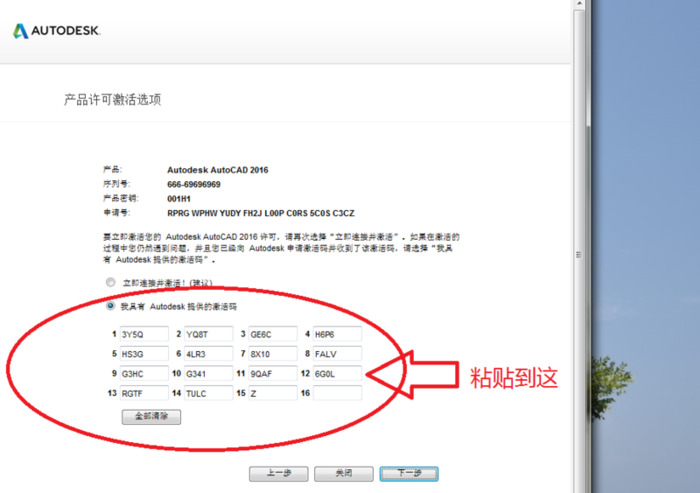The height and width of the screenshot is (493, 700).
Task: Click the empty activation field 16
Action: click(337, 394)
